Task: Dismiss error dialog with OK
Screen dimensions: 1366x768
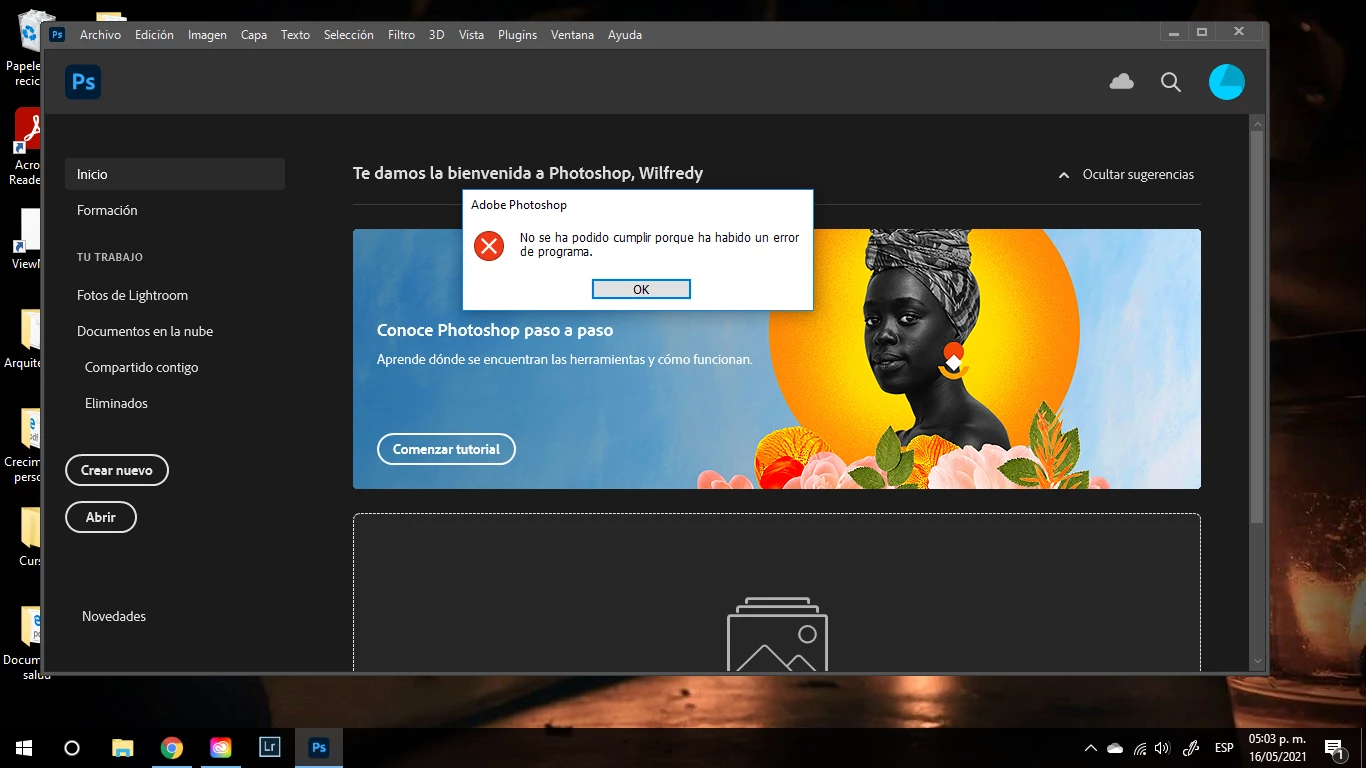Action: pyautogui.click(x=641, y=289)
